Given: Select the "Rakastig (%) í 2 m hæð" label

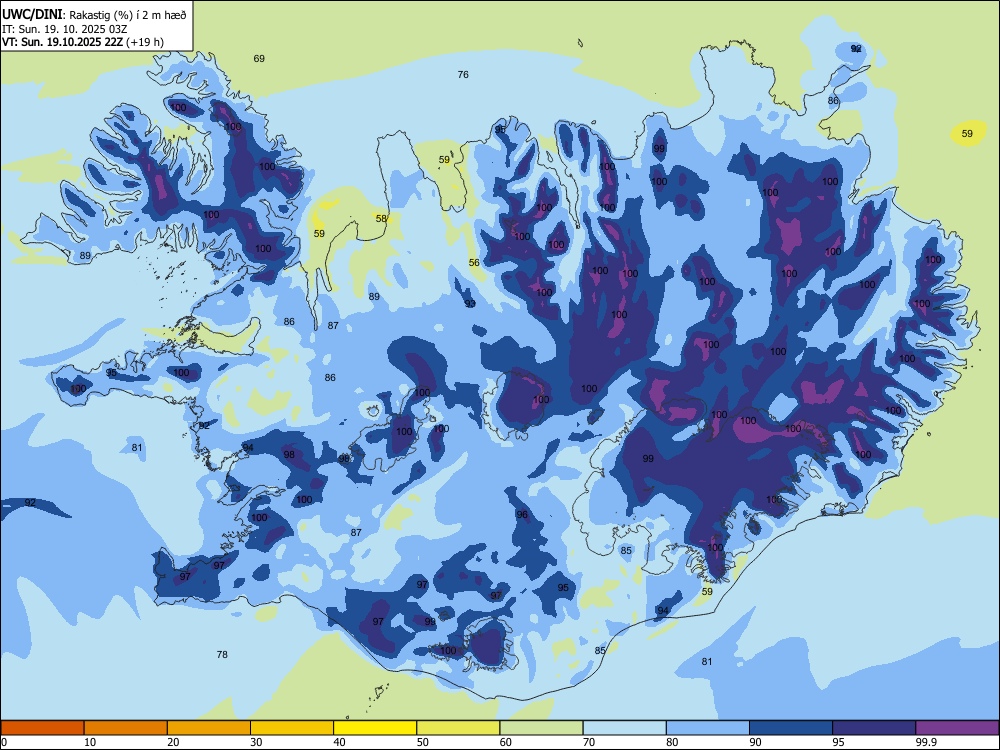Looking at the screenshot, I should click(128, 15).
